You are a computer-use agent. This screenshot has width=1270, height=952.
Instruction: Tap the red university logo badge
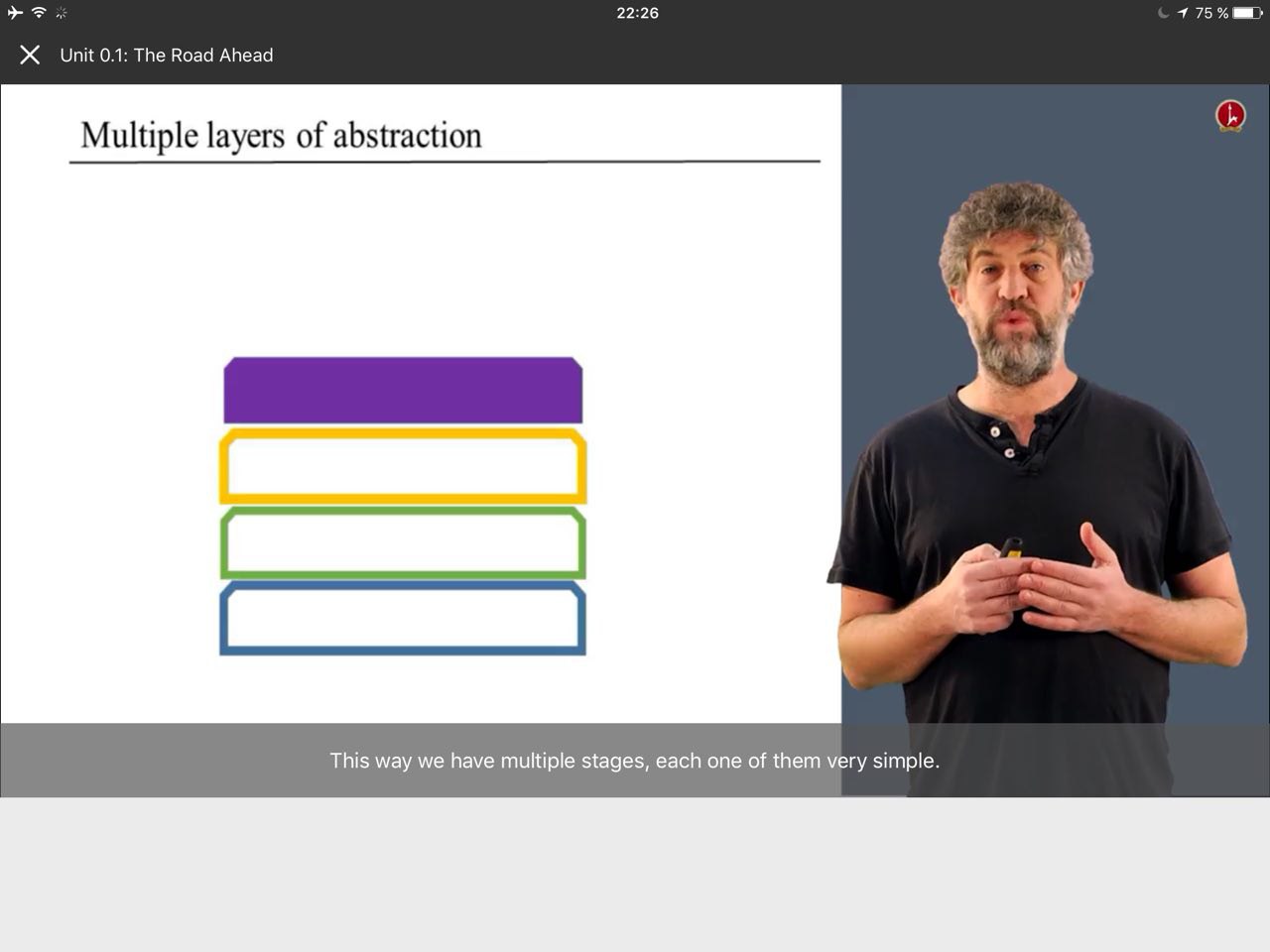(x=1230, y=116)
